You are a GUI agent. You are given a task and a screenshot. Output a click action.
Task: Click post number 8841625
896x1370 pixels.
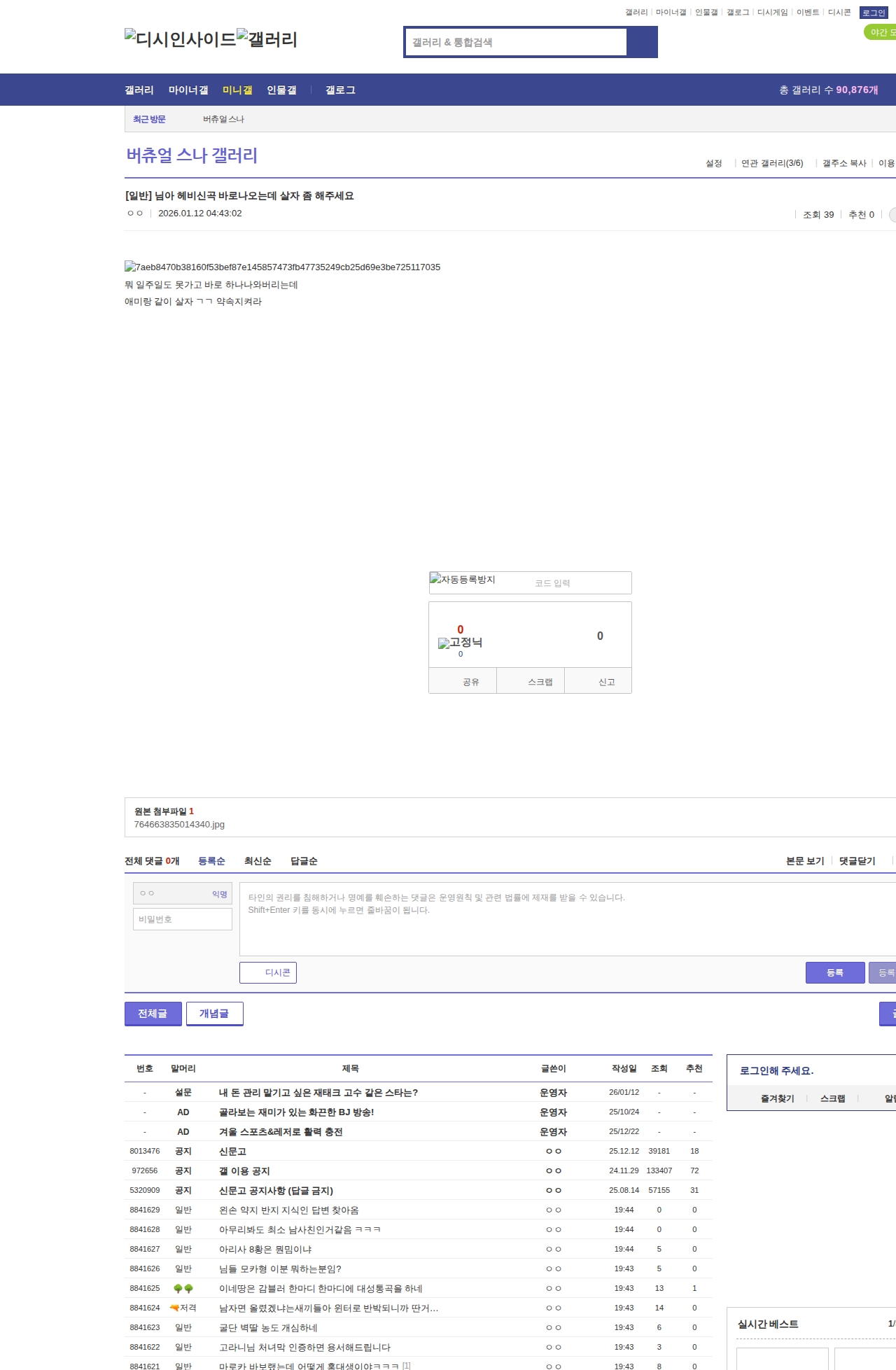144,1288
